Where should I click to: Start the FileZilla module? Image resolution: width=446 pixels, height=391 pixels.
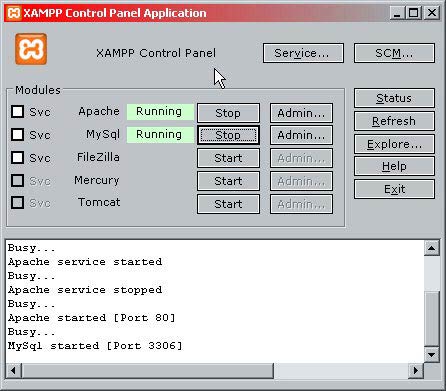click(x=228, y=158)
